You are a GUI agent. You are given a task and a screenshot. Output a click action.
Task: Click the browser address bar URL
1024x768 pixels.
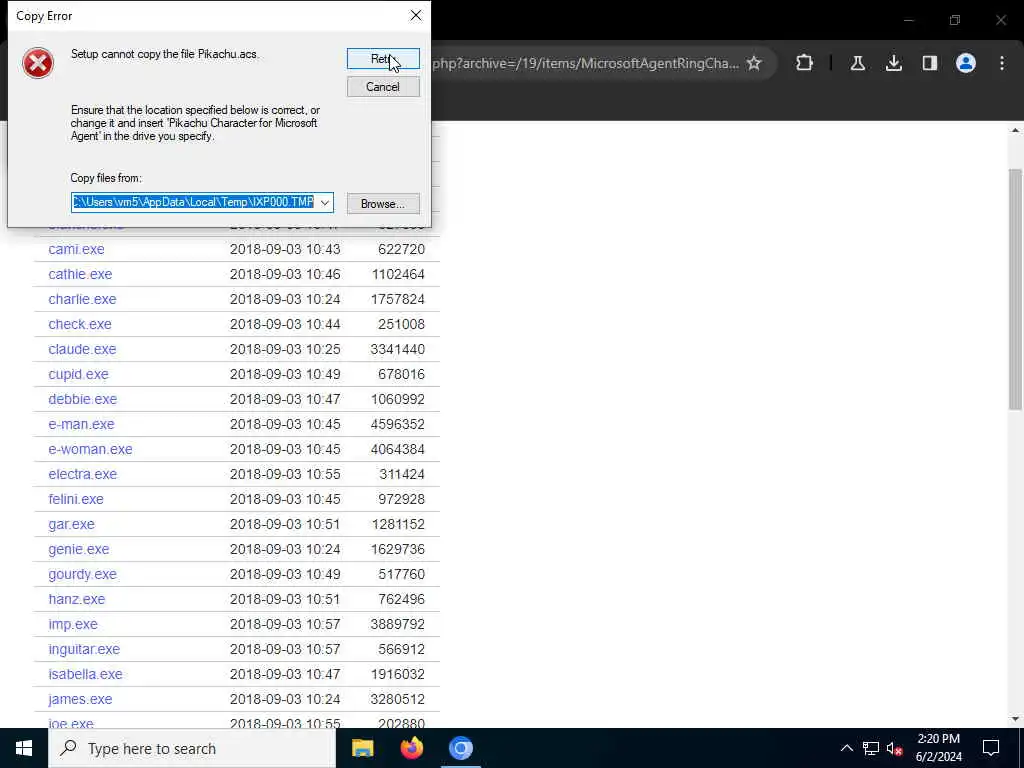coord(586,63)
